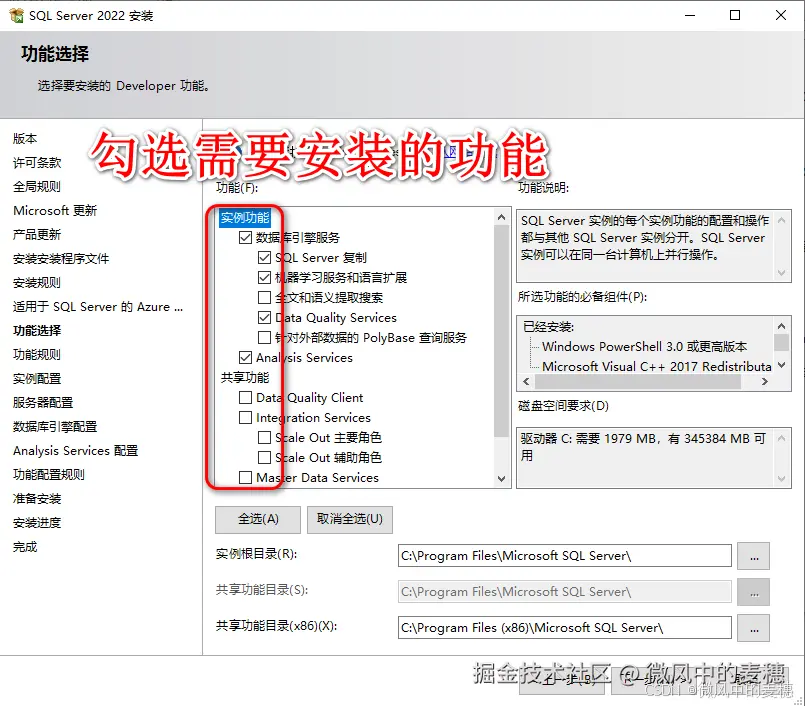Image resolution: width=805 pixels, height=706 pixels.
Task: Uncheck the 数据库引擎服务 feature
Action: pos(243,237)
